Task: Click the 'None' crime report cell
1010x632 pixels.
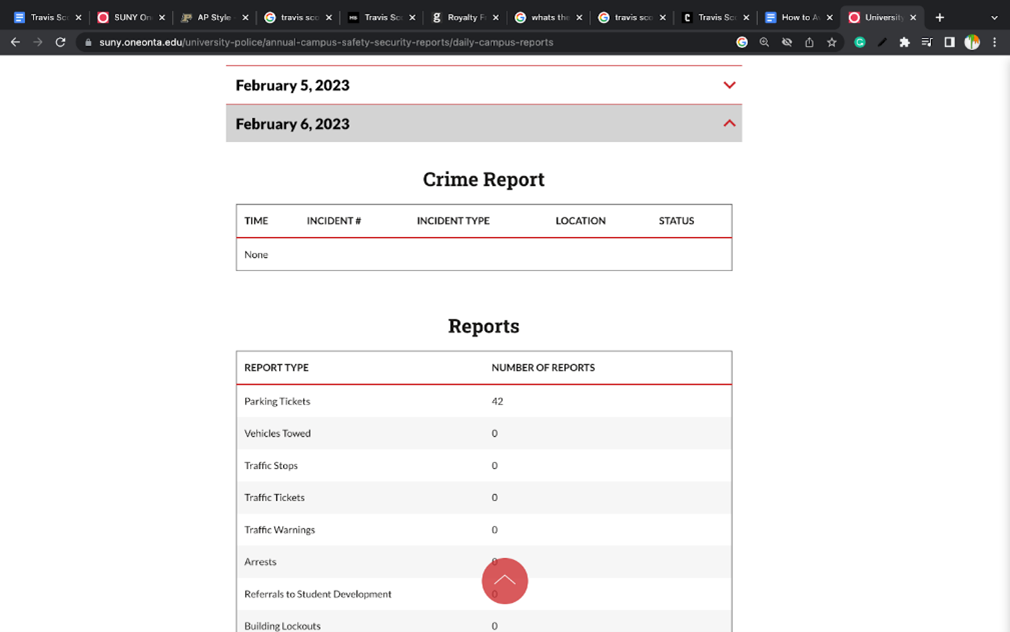Action: (x=256, y=254)
